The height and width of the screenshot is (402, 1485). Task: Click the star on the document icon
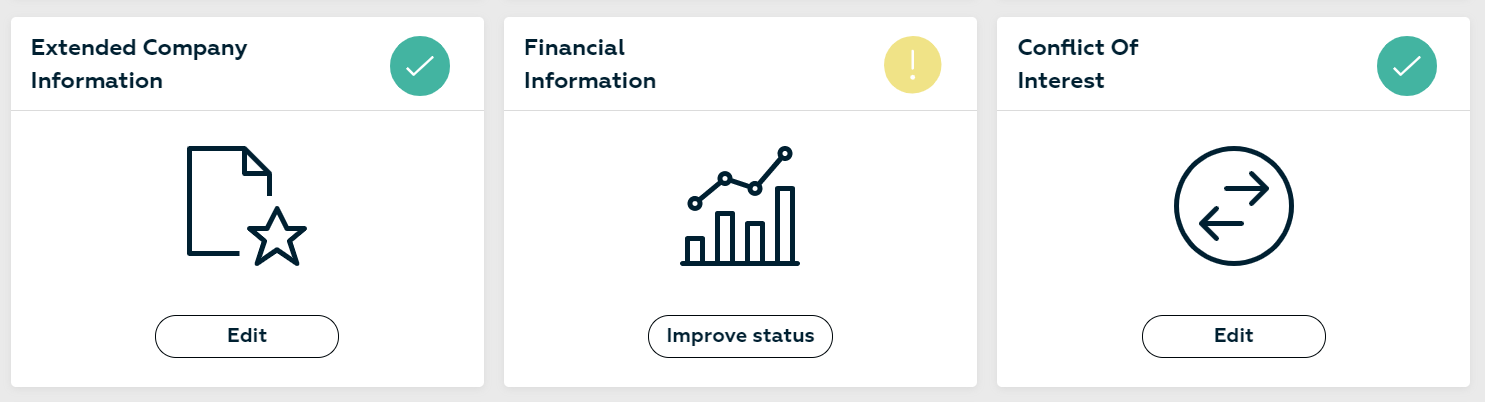coord(276,238)
